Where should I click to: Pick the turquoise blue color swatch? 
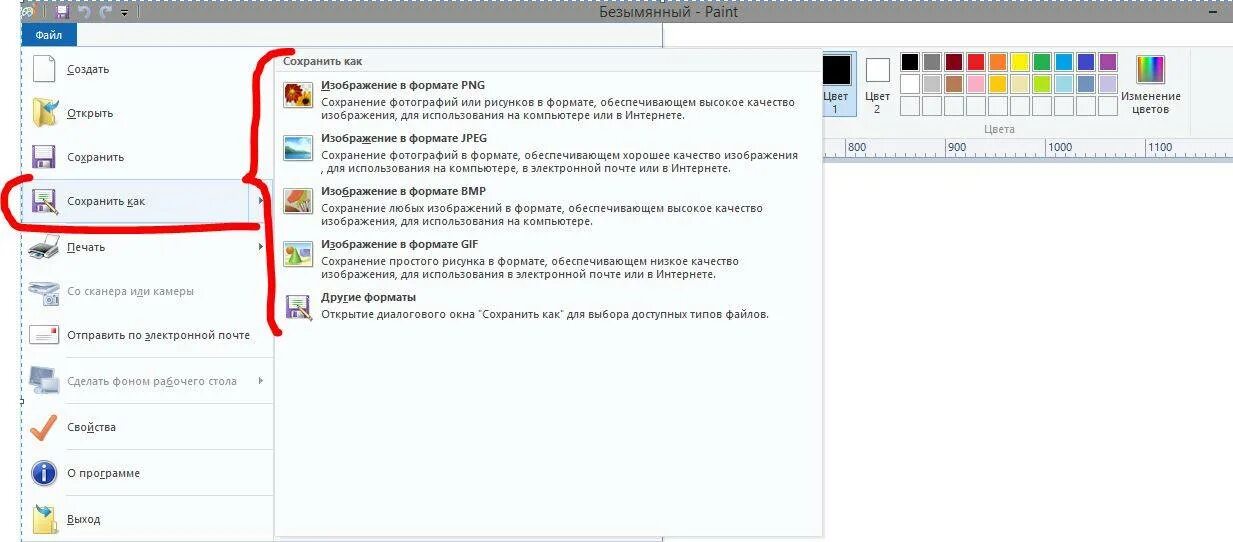click(x=1064, y=62)
